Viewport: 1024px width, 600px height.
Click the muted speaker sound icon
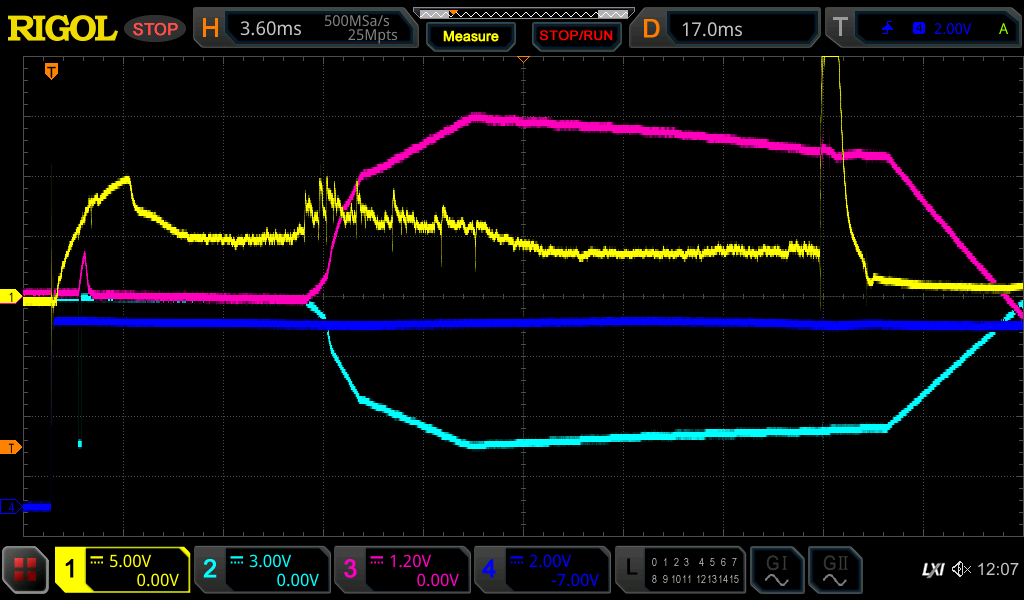pyautogui.click(x=961, y=570)
